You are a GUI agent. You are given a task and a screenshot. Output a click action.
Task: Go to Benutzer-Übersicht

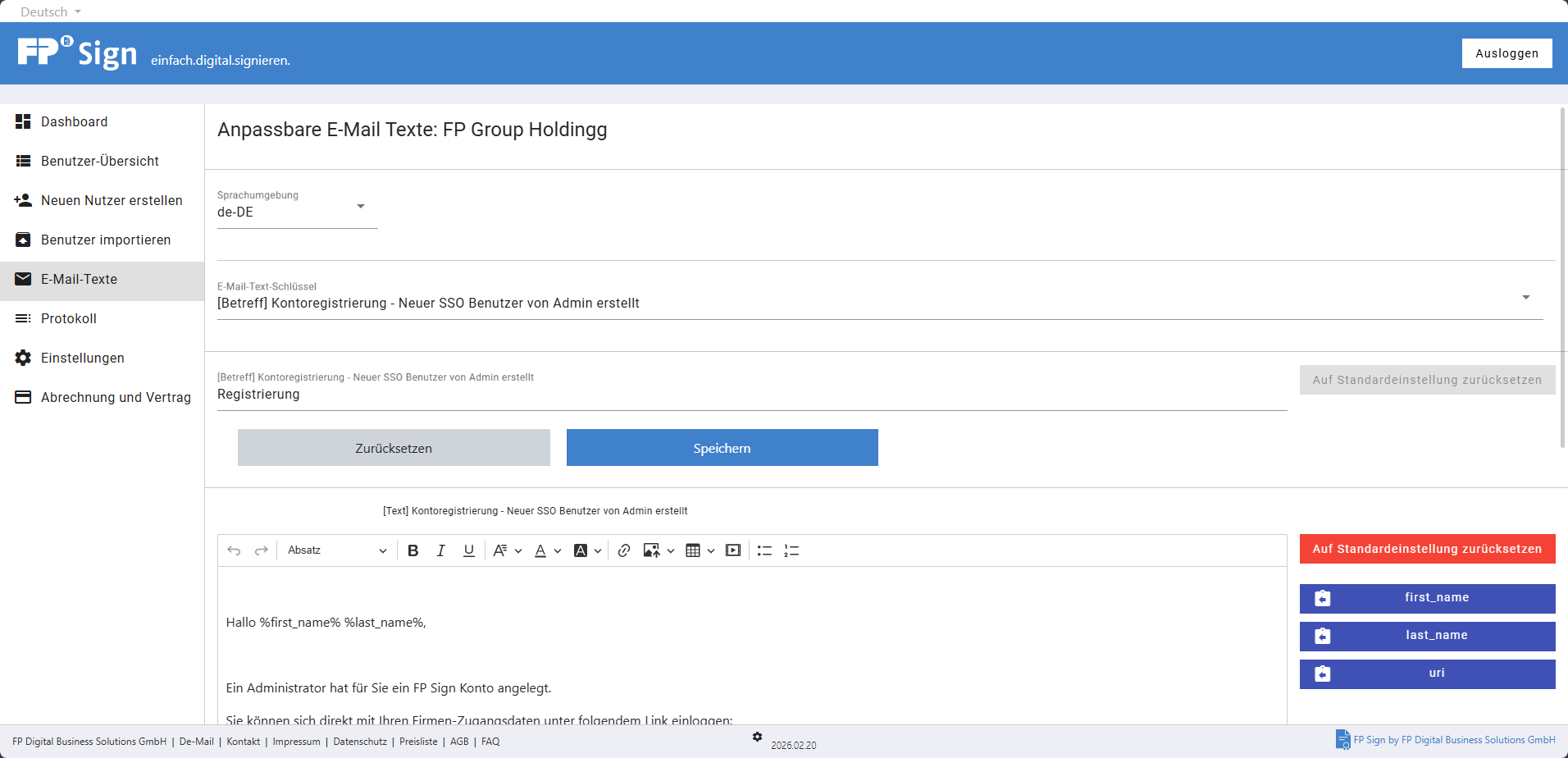pos(102,161)
